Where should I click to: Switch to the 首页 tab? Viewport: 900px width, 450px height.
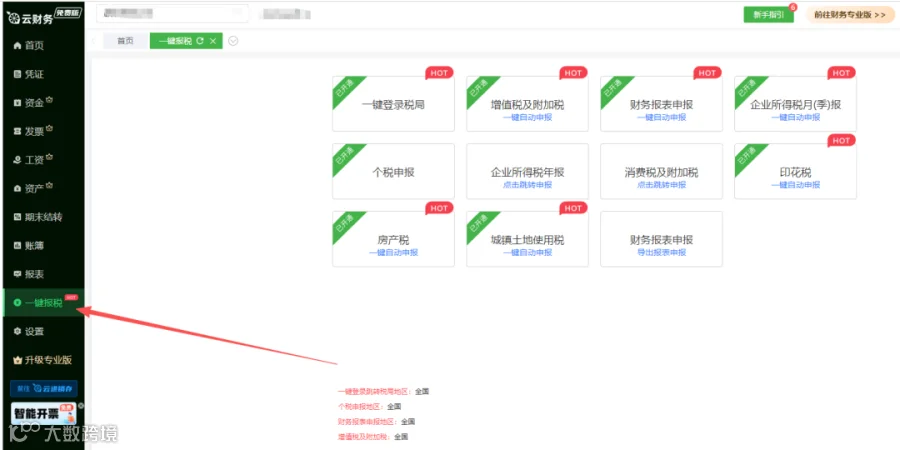[125, 41]
